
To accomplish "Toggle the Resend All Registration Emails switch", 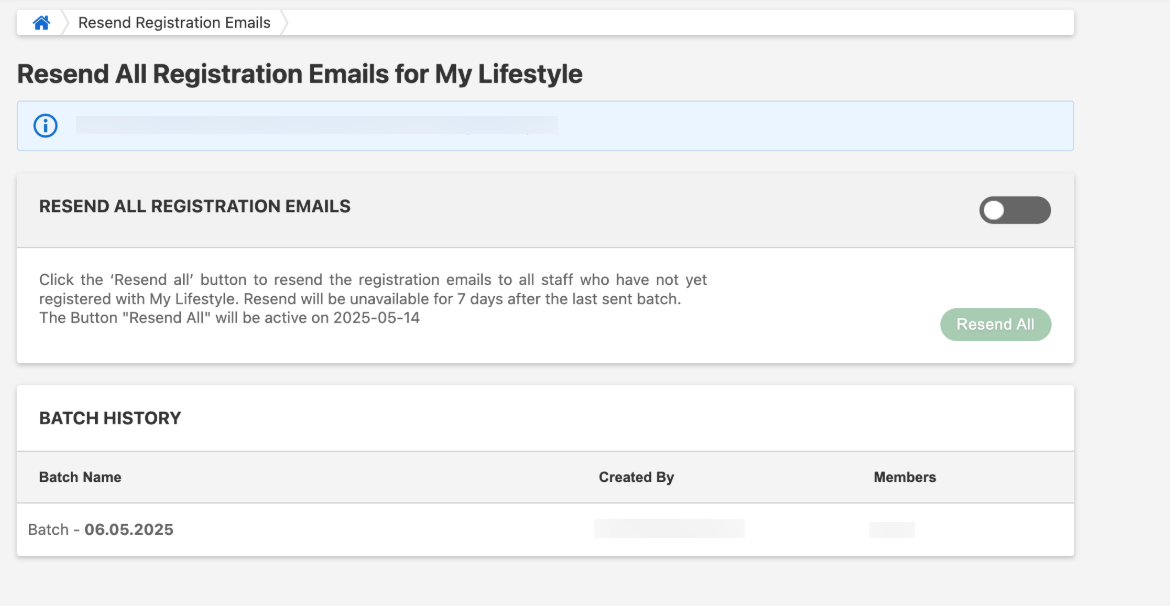I will tap(1015, 210).
